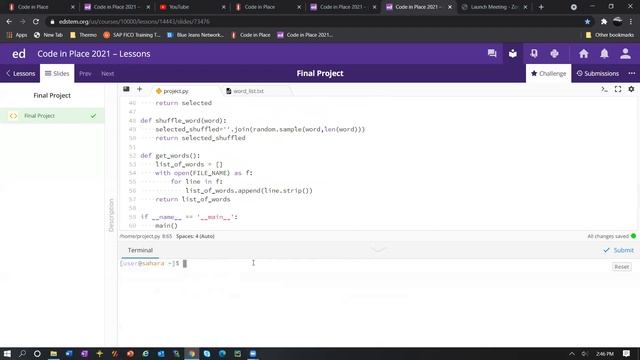
Task: Click the puzzle piece icon in the Ed header
Action: click(x=554, y=53)
